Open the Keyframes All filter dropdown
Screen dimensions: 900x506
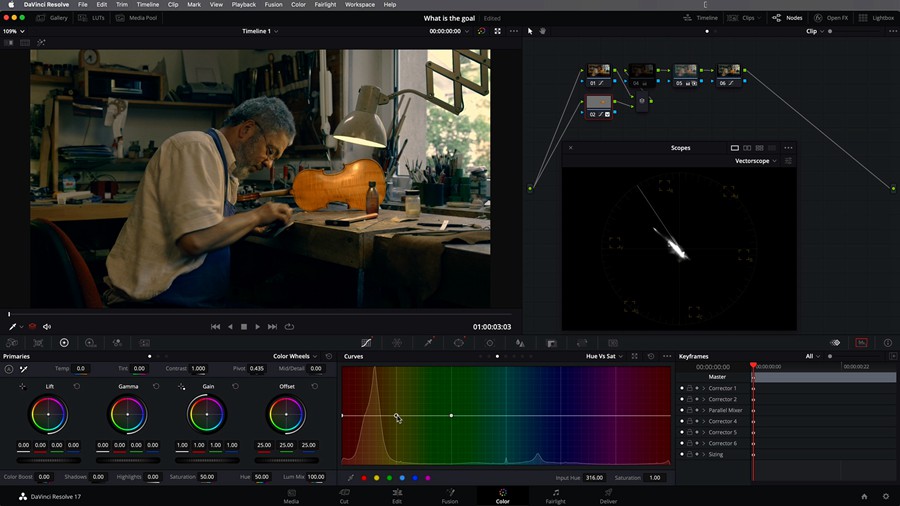[x=812, y=356]
